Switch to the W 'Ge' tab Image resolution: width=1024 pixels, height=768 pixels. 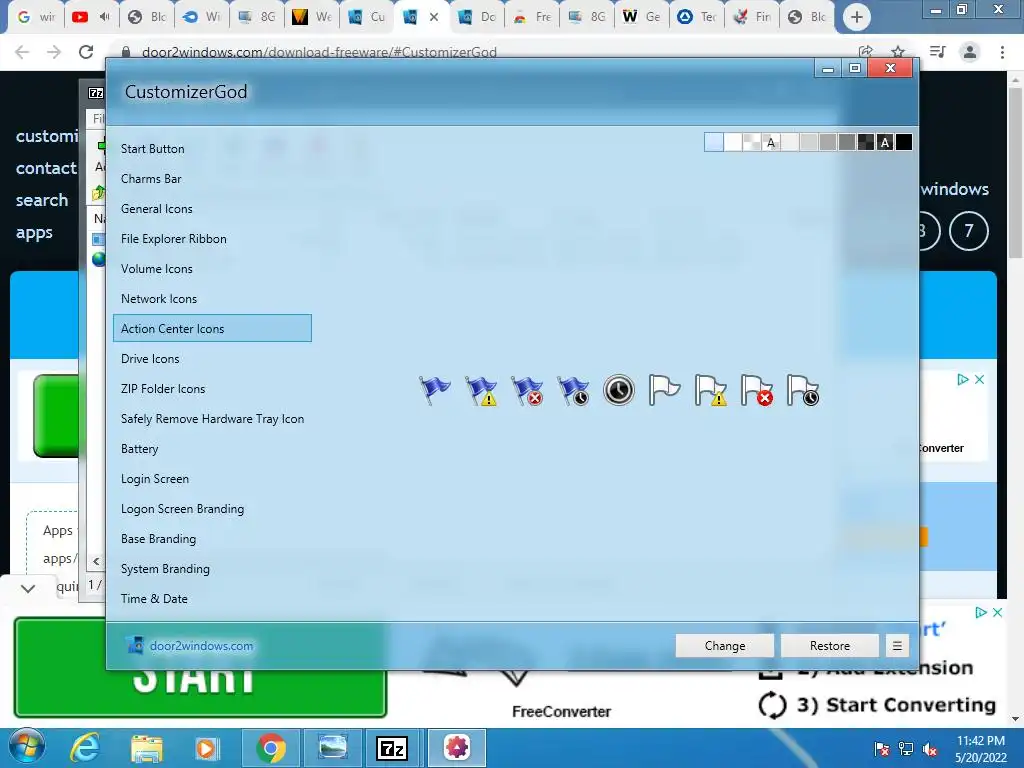point(641,18)
